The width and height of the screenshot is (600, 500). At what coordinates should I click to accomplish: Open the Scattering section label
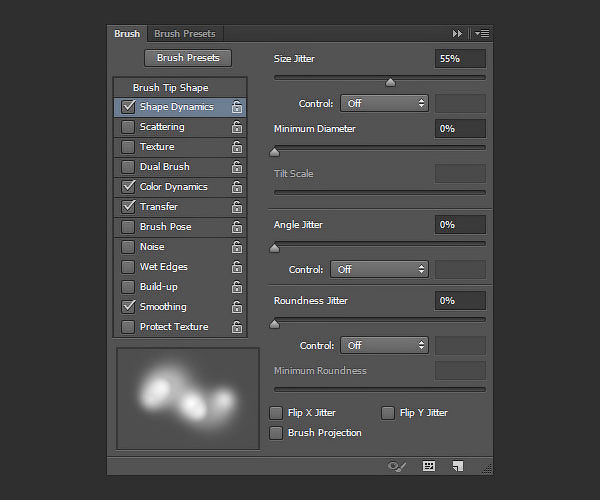point(162,127)
